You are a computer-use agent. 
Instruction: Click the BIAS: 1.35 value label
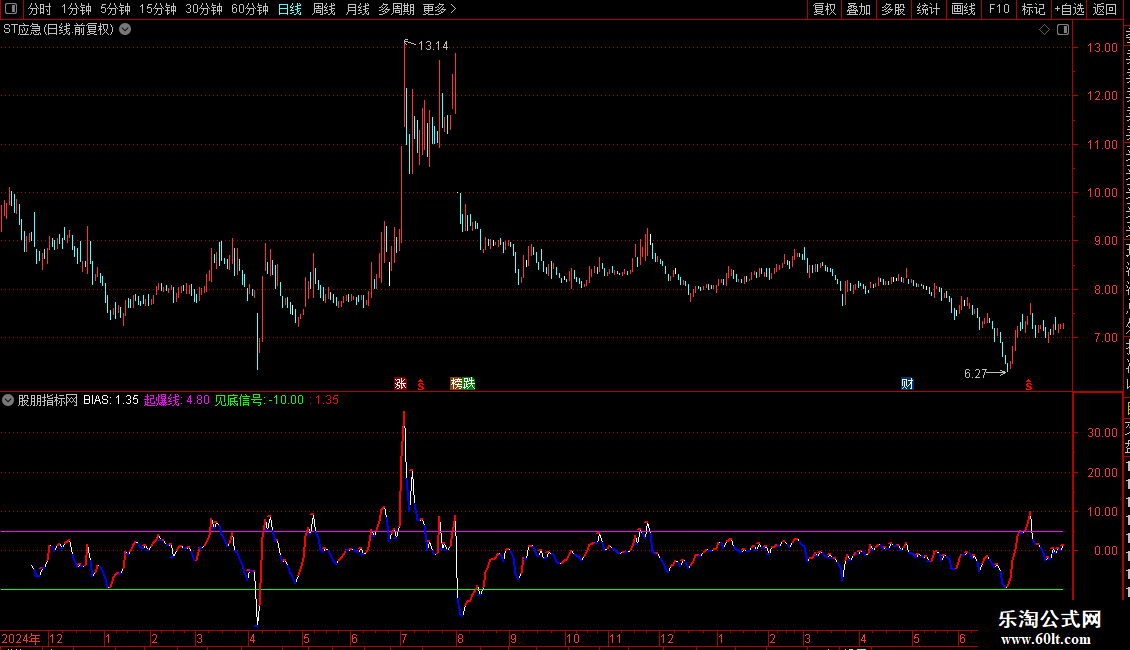pos(111,400)
